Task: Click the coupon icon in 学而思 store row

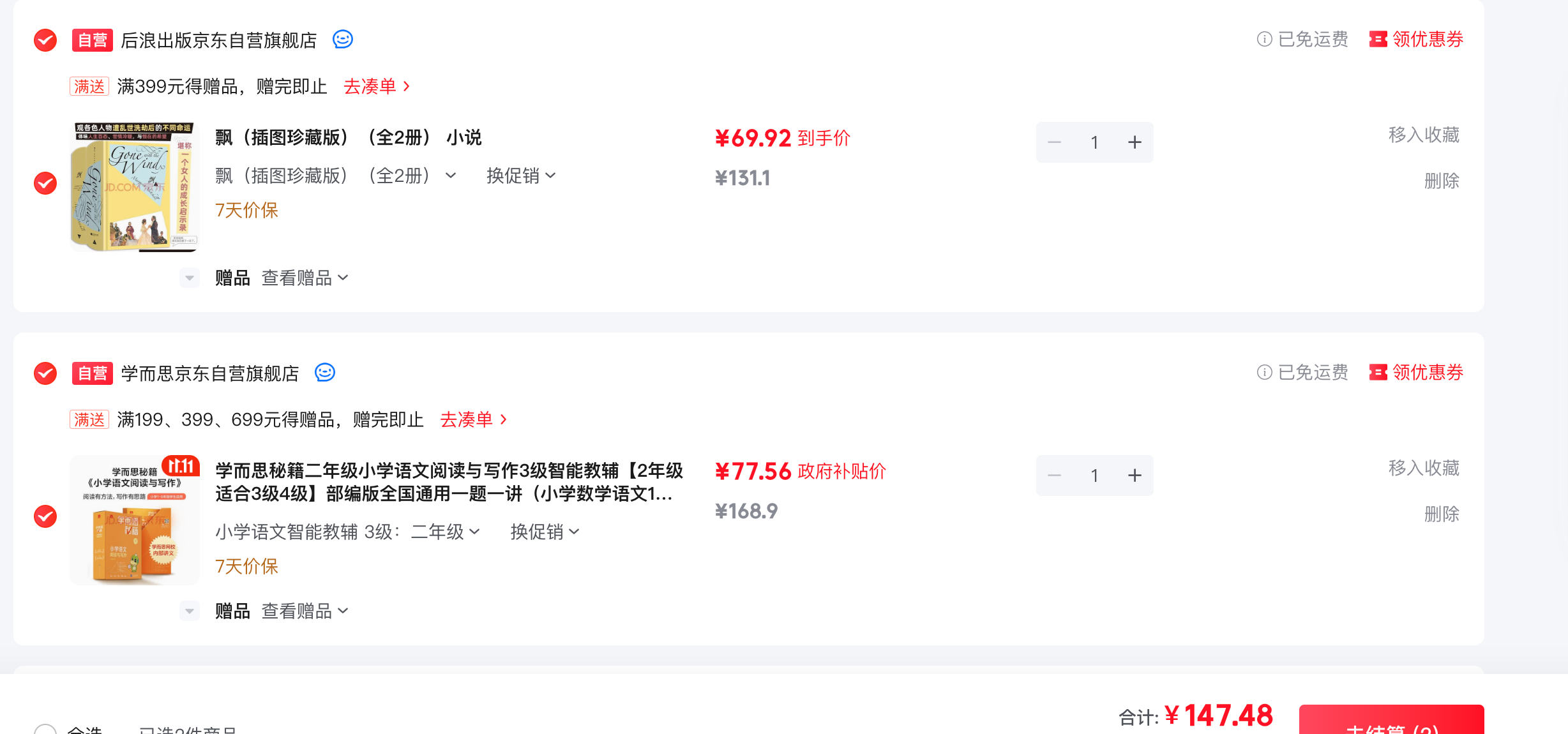Action: (1378, 373)
